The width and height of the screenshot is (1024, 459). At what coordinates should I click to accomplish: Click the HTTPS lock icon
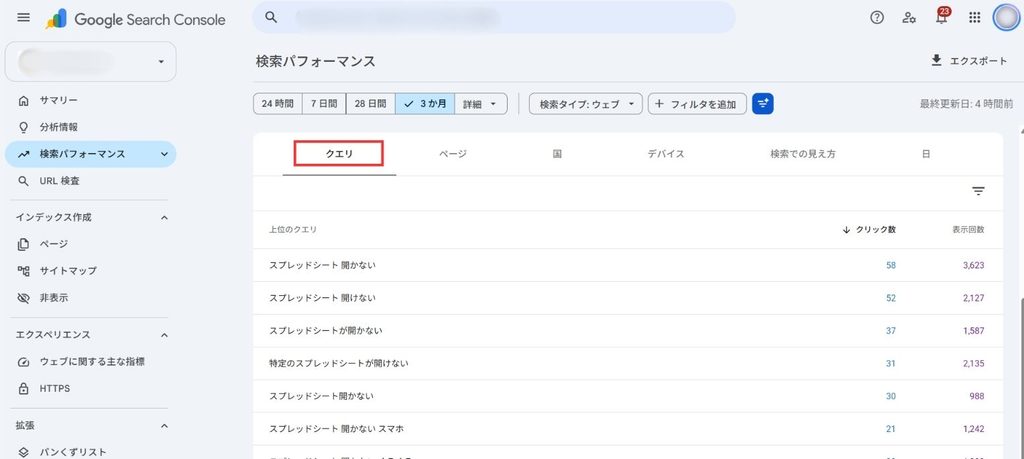pyautogui.click(x=24, y=388)
